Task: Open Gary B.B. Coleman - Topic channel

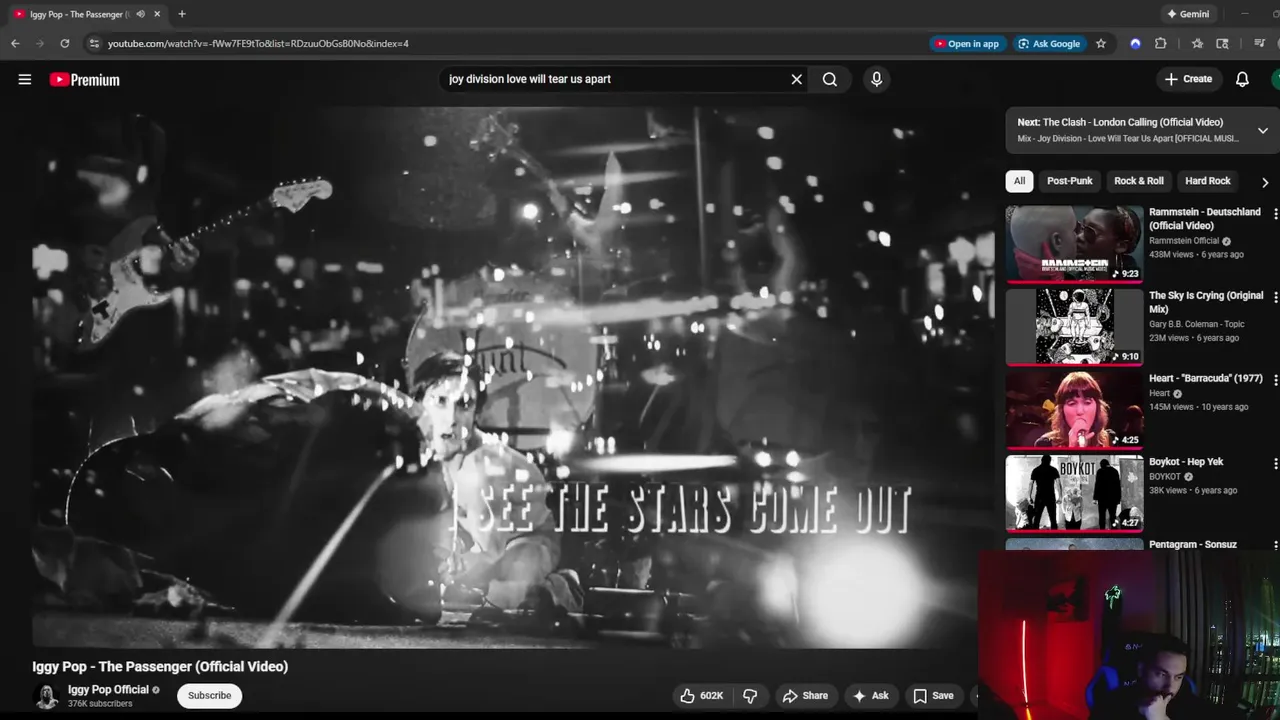Action: (1199, 324)
